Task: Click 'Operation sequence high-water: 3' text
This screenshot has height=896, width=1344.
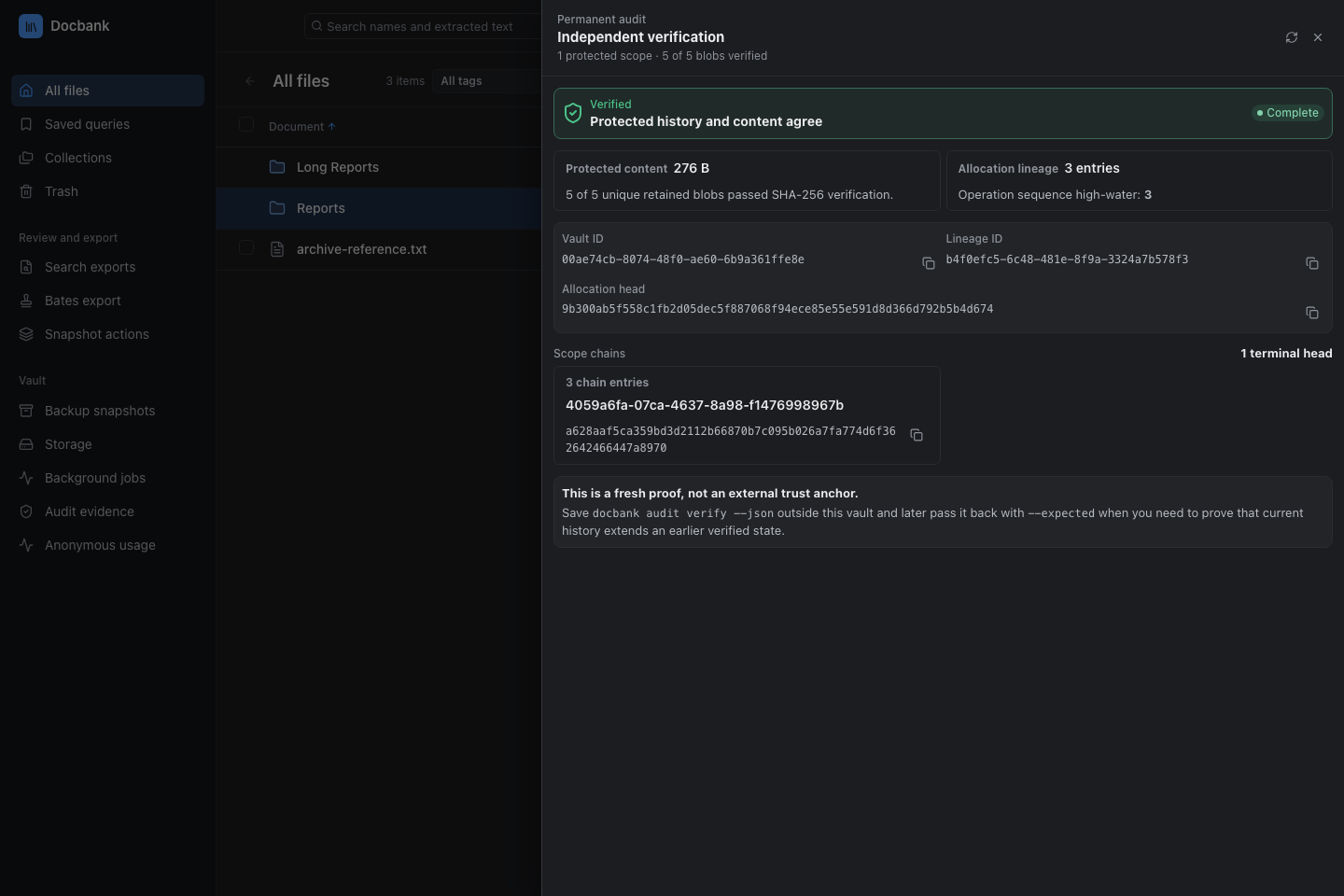Action: (x=1055, y=195)
